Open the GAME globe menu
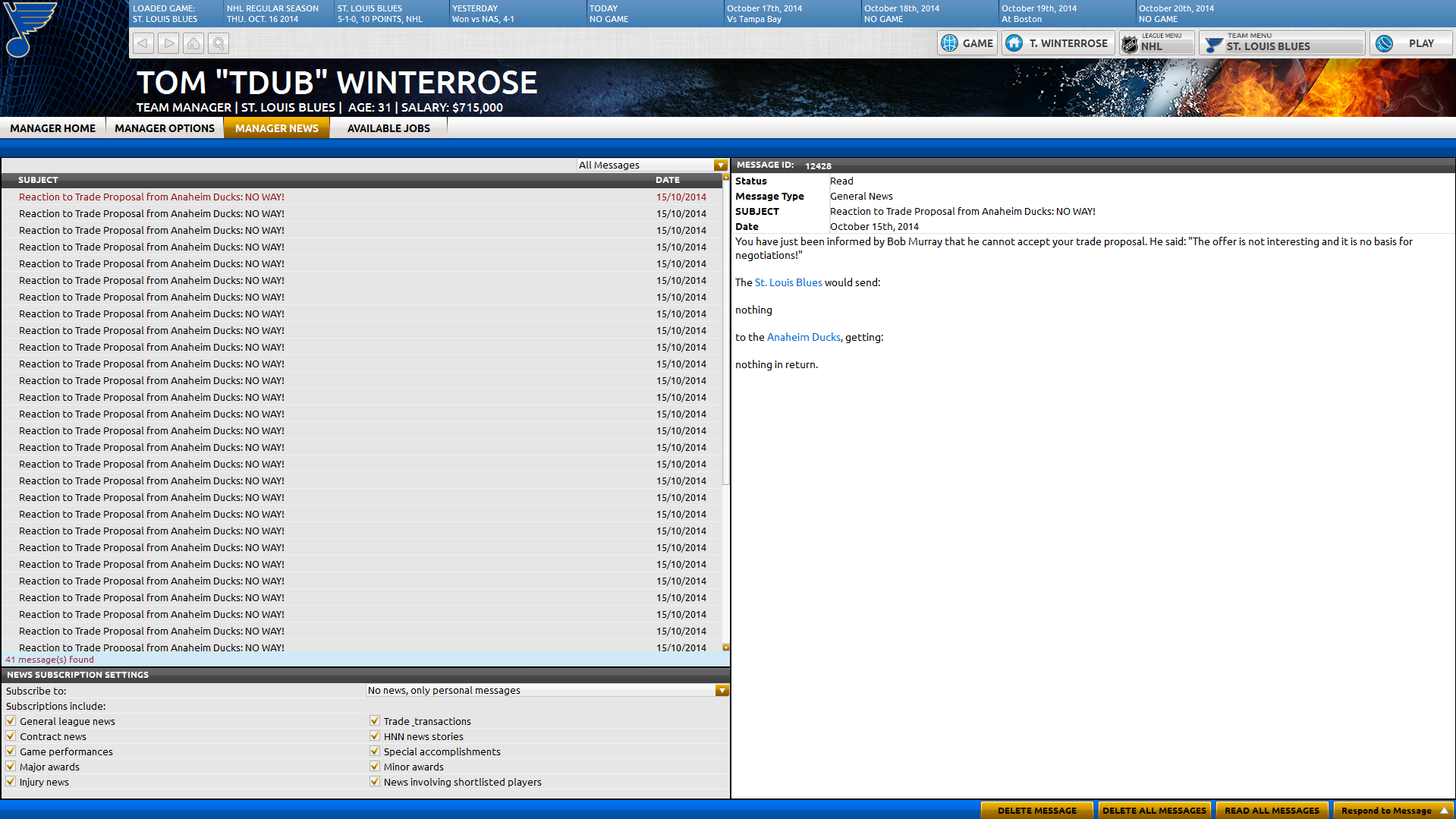Image resolution: width=1456 pixels, height=819 pixels. click(967, 43)
